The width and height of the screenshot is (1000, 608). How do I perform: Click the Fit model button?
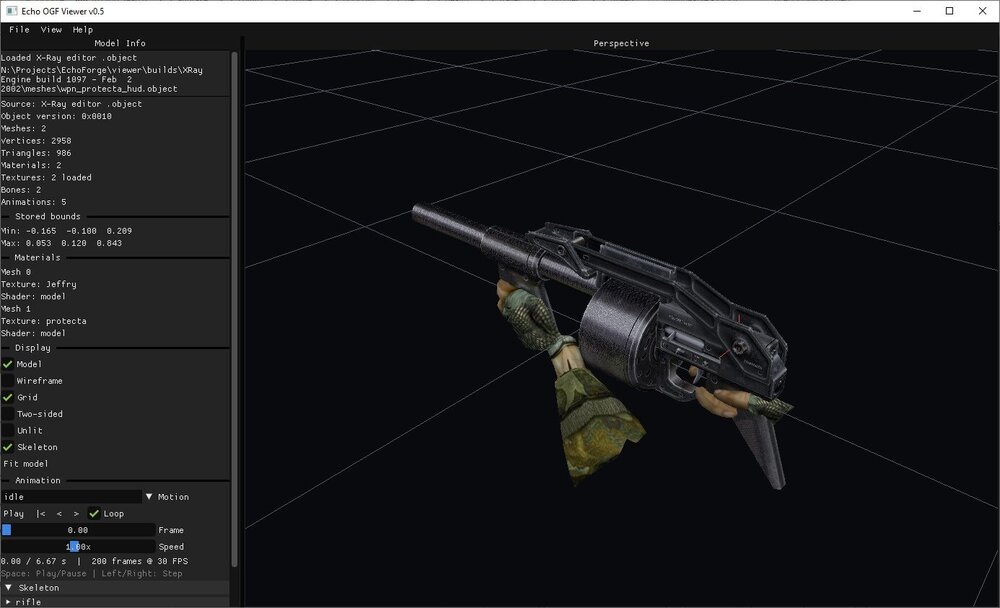(26, 464)
